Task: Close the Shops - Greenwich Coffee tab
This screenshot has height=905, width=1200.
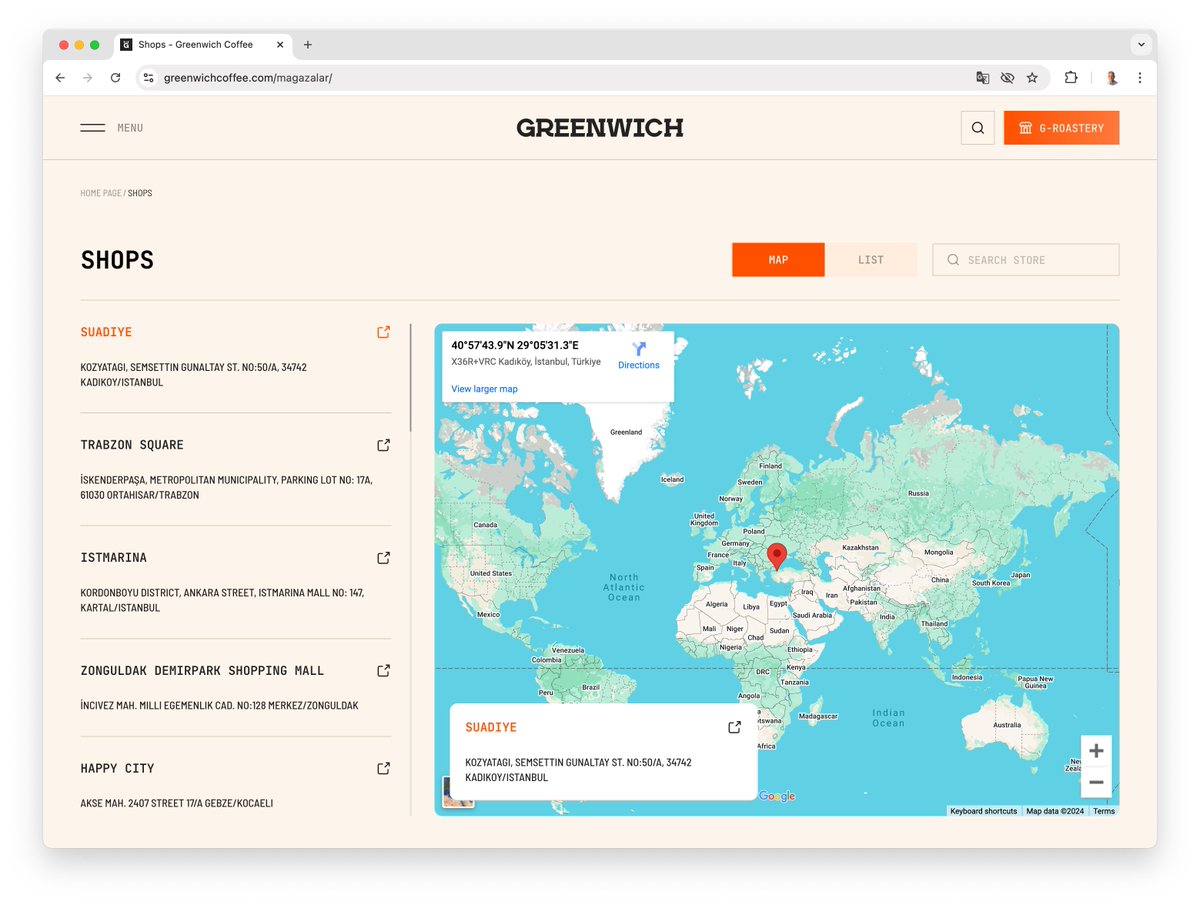Action: tap(279, 45)
